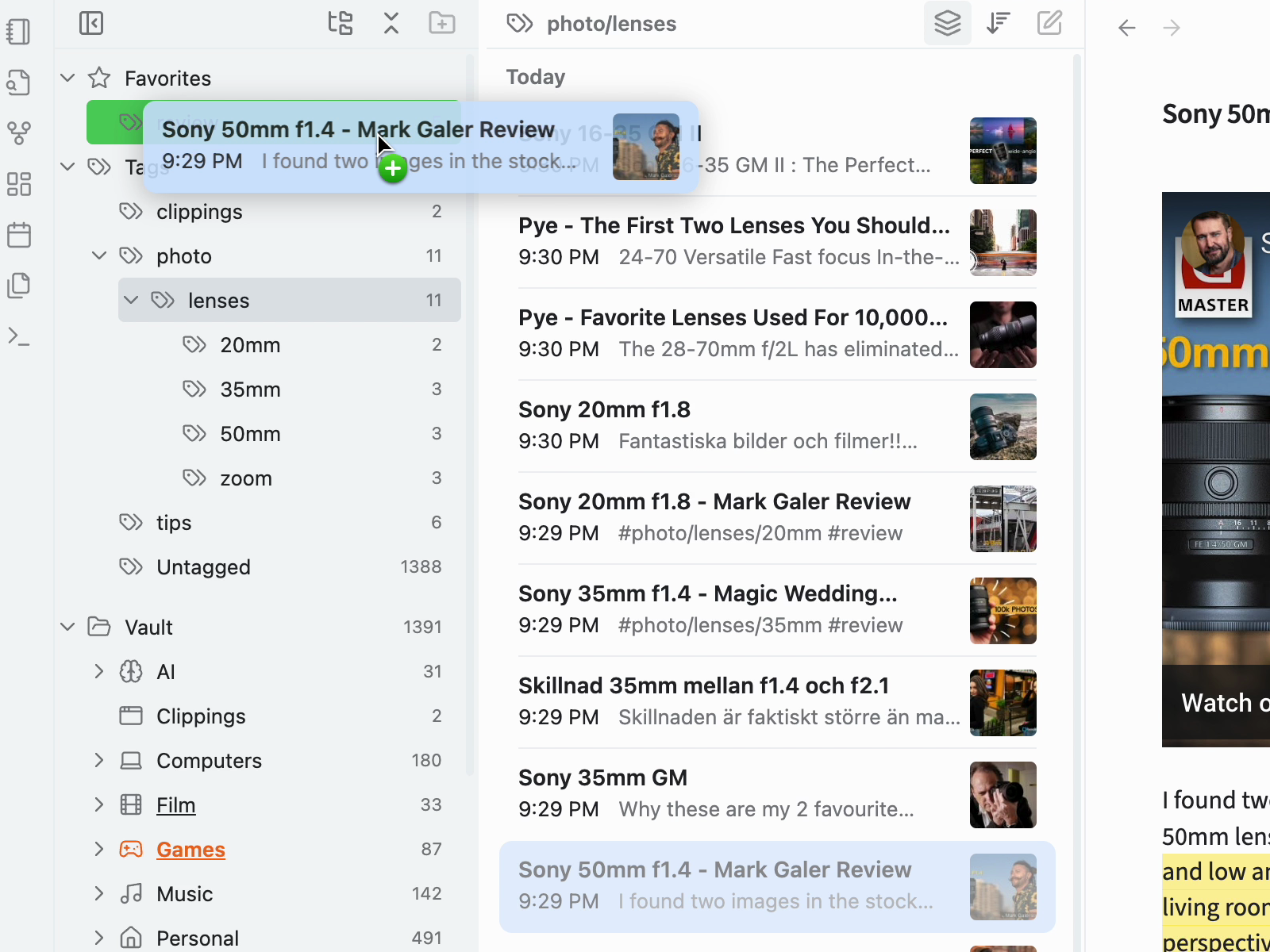Image resolution: width=1270 pixels, height=952 pixels.
Task: Select Sony 50mm f1.4 - Mark Galer Review in list
Action: (x=777, y=886)
